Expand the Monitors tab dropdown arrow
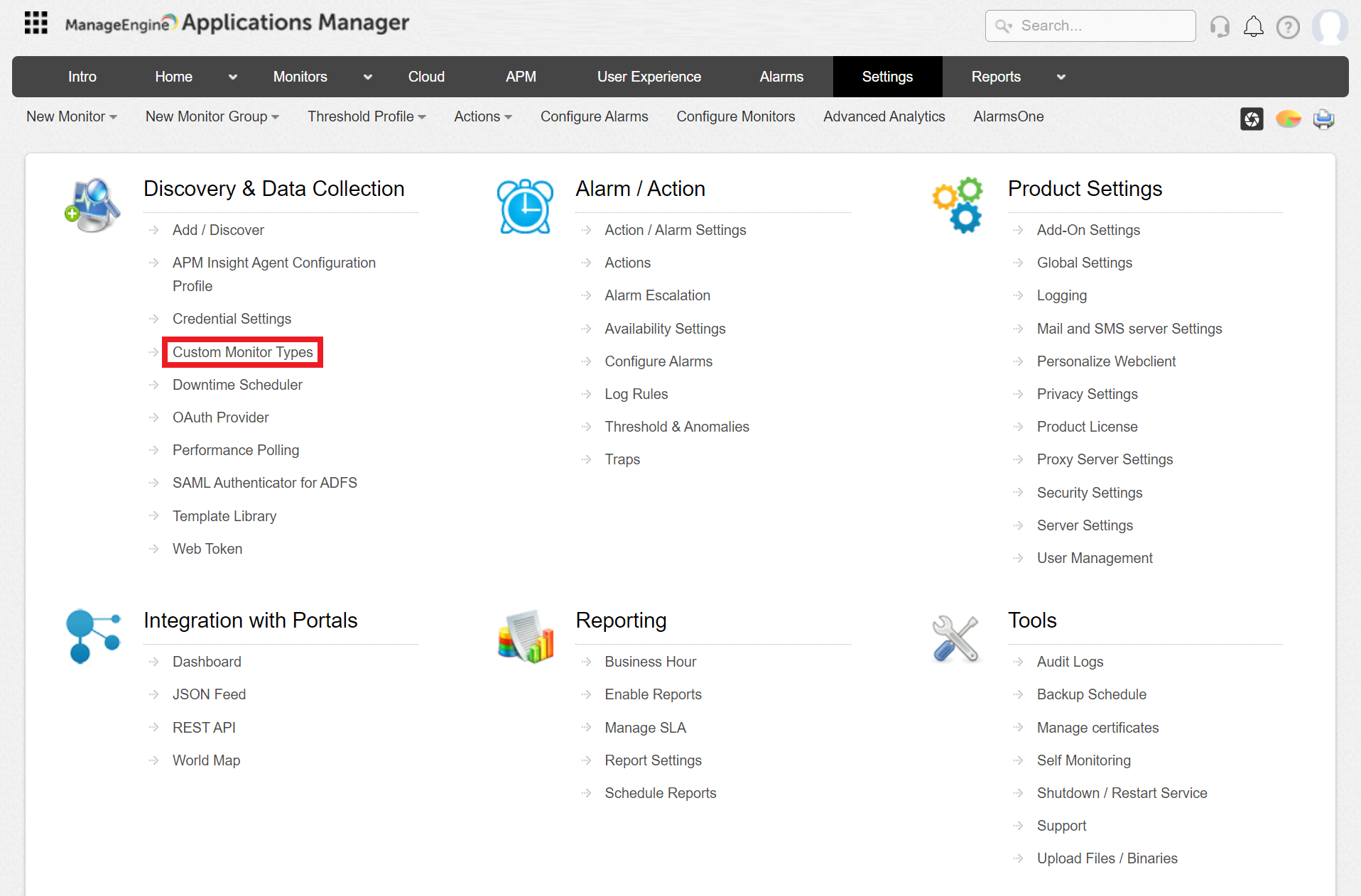Screen dimensions: 1361x896 (367, 77)
